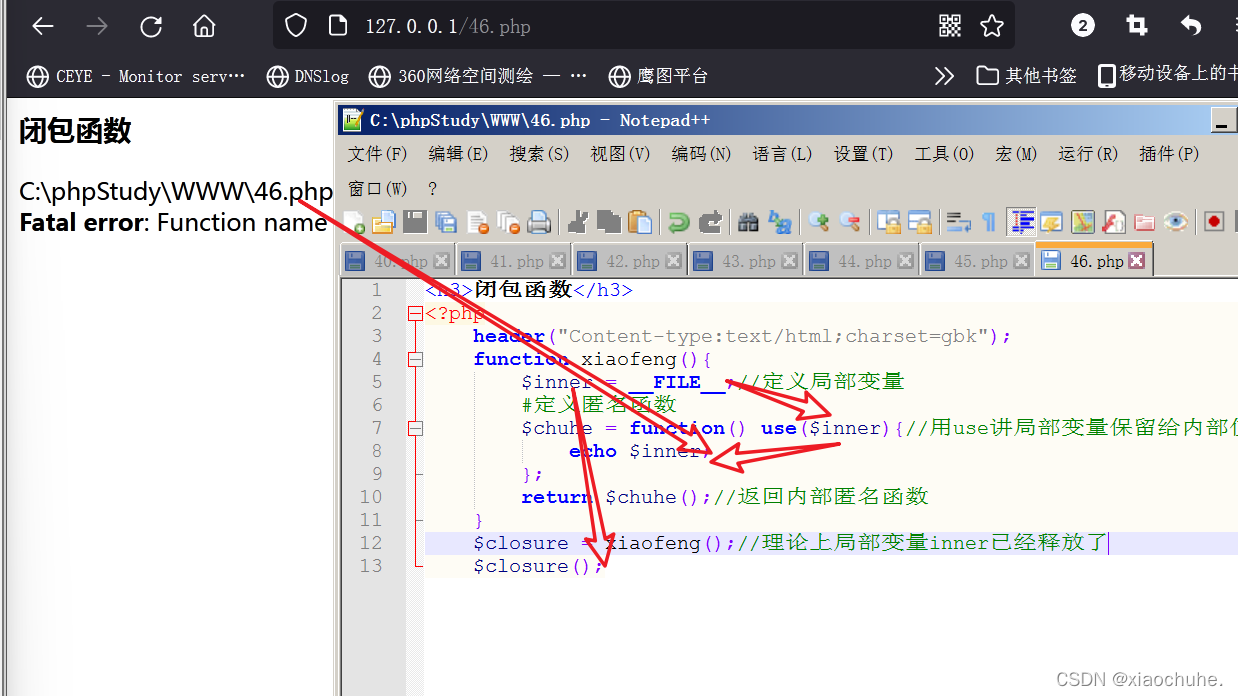The height and width of the screenshot is (696, 1238).
Task: Open the 语言(L) menu
Action: [782, 154]
